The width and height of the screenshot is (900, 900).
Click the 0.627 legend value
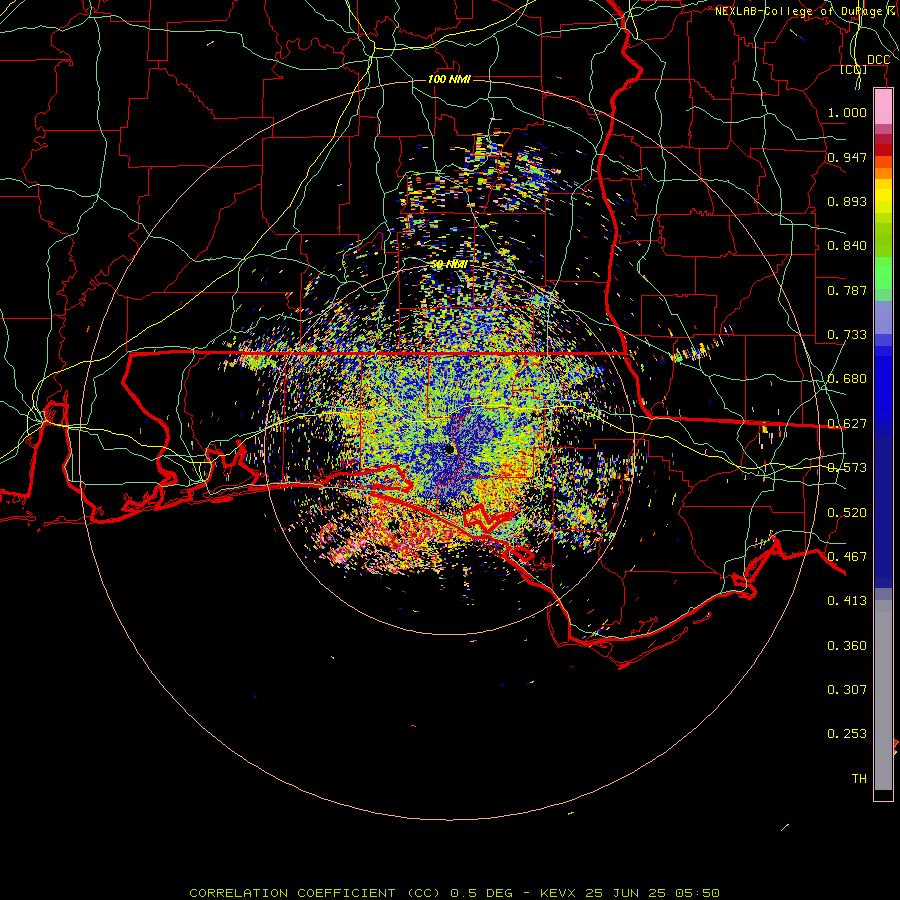(847, 424)
